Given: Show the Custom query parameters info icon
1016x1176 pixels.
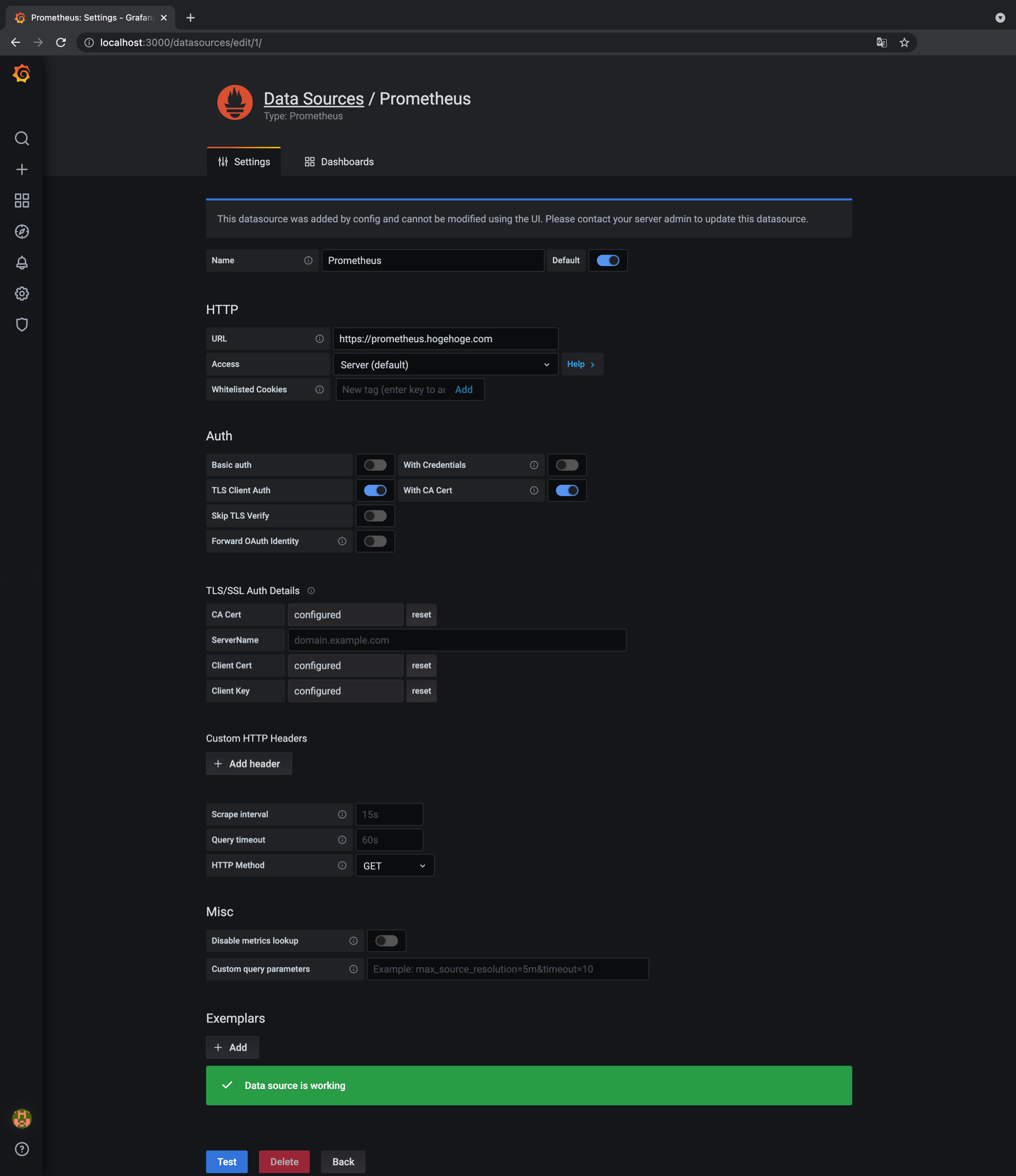Looking at the screenshot, I should (x=353, y=969).
